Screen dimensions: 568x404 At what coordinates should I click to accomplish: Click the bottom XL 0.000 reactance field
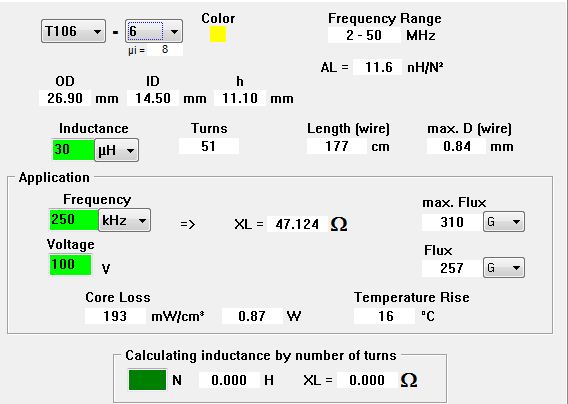pos(367,380)
